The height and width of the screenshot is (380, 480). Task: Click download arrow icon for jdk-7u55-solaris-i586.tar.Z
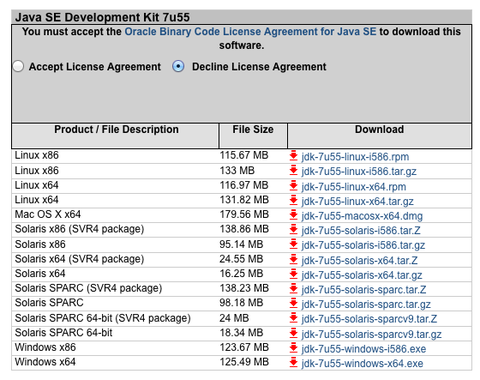click(293, 230)
